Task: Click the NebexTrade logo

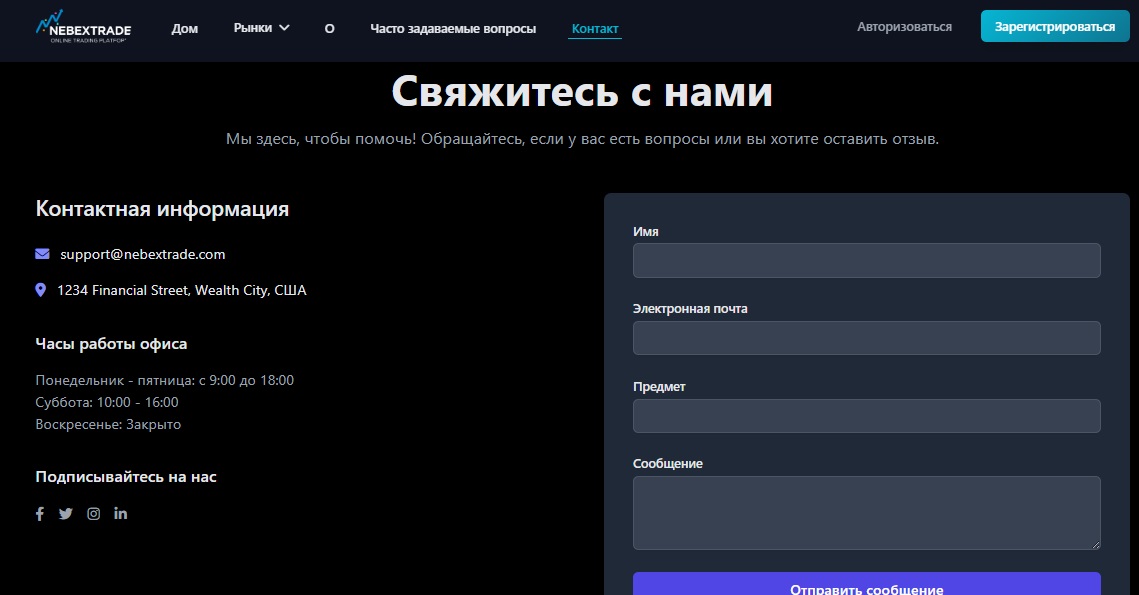Action: 84,27
